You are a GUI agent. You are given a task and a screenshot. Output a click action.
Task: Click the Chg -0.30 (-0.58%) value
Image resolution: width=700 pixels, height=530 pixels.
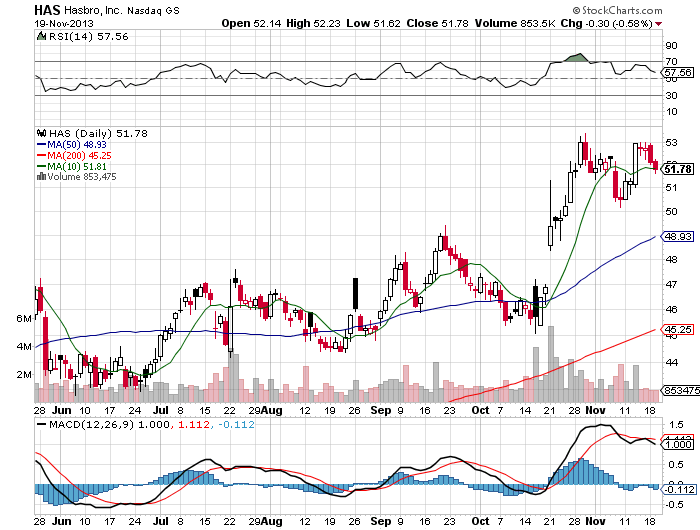tap(606, 23)
